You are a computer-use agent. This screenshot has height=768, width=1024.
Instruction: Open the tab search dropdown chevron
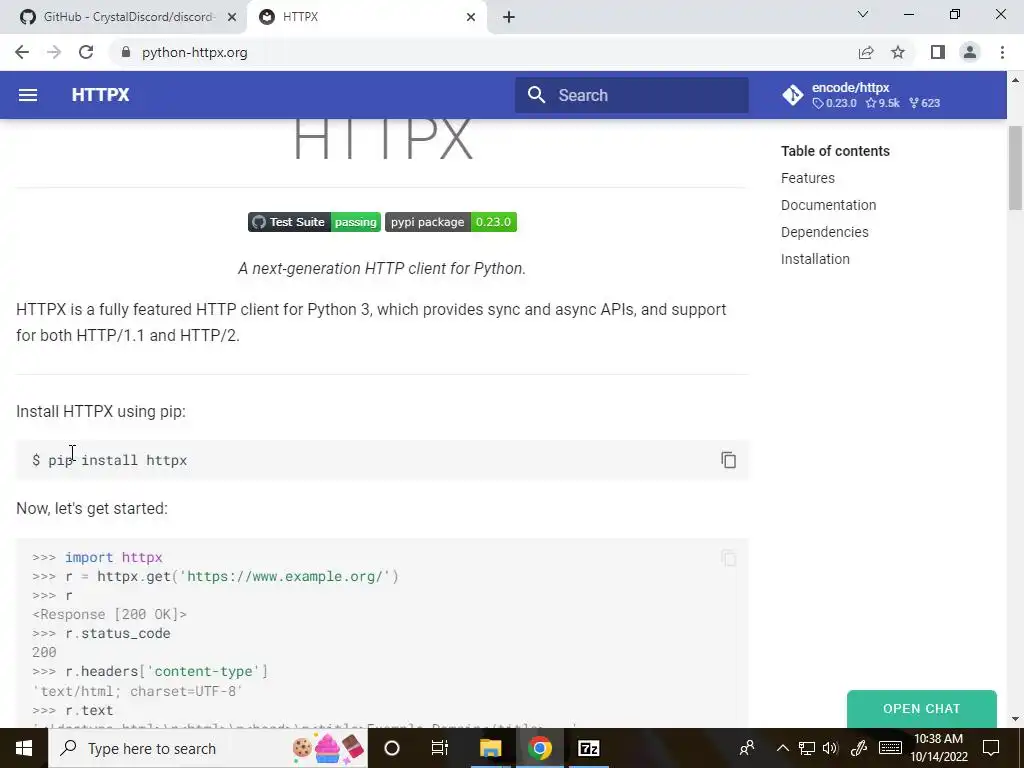(x=863, y=14)
